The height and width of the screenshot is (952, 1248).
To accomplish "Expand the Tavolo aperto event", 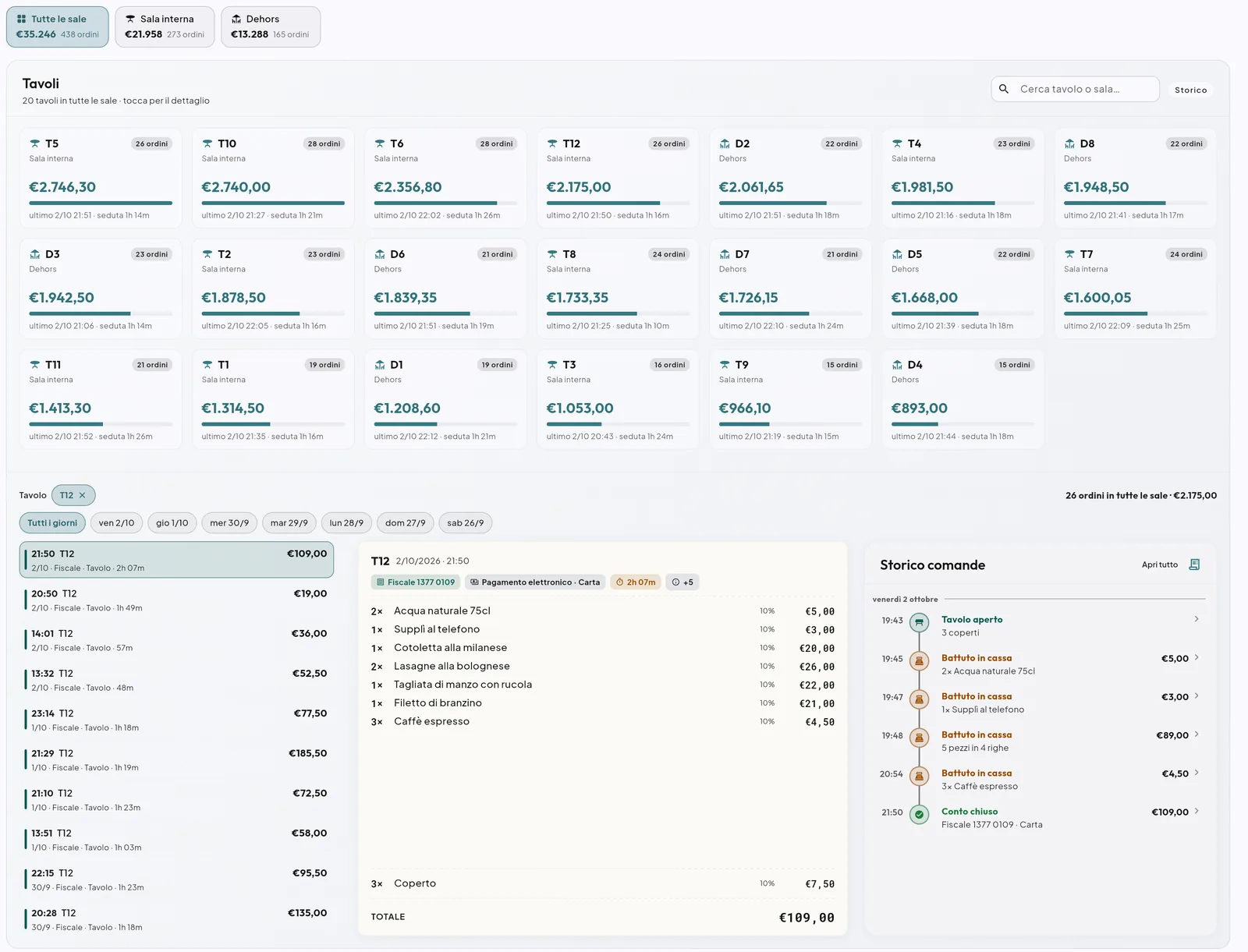I will pos(1197,619).
